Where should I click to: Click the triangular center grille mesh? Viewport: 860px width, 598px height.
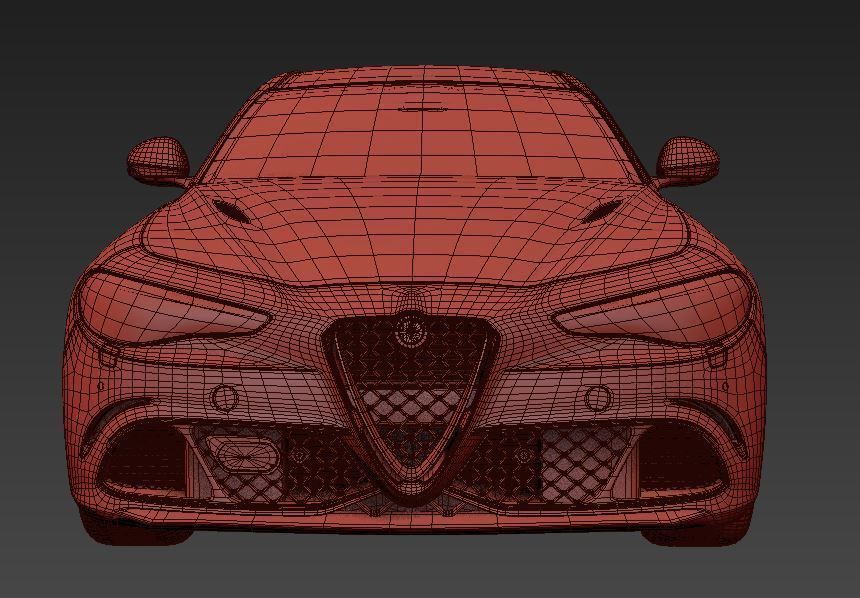point(411,392)
